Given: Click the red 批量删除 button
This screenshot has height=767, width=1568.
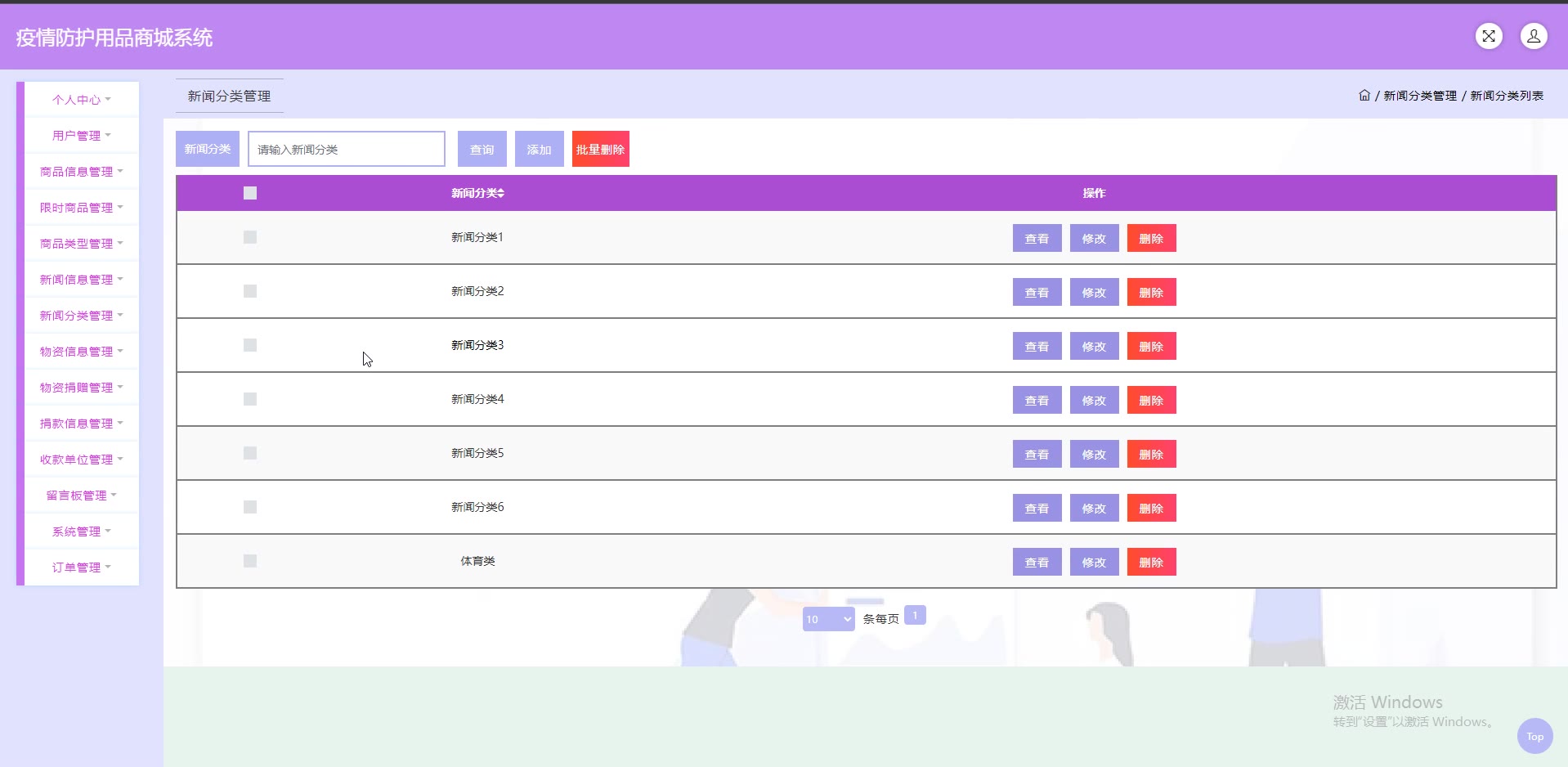Looking at the screenshot, I should tap(601, 149).
